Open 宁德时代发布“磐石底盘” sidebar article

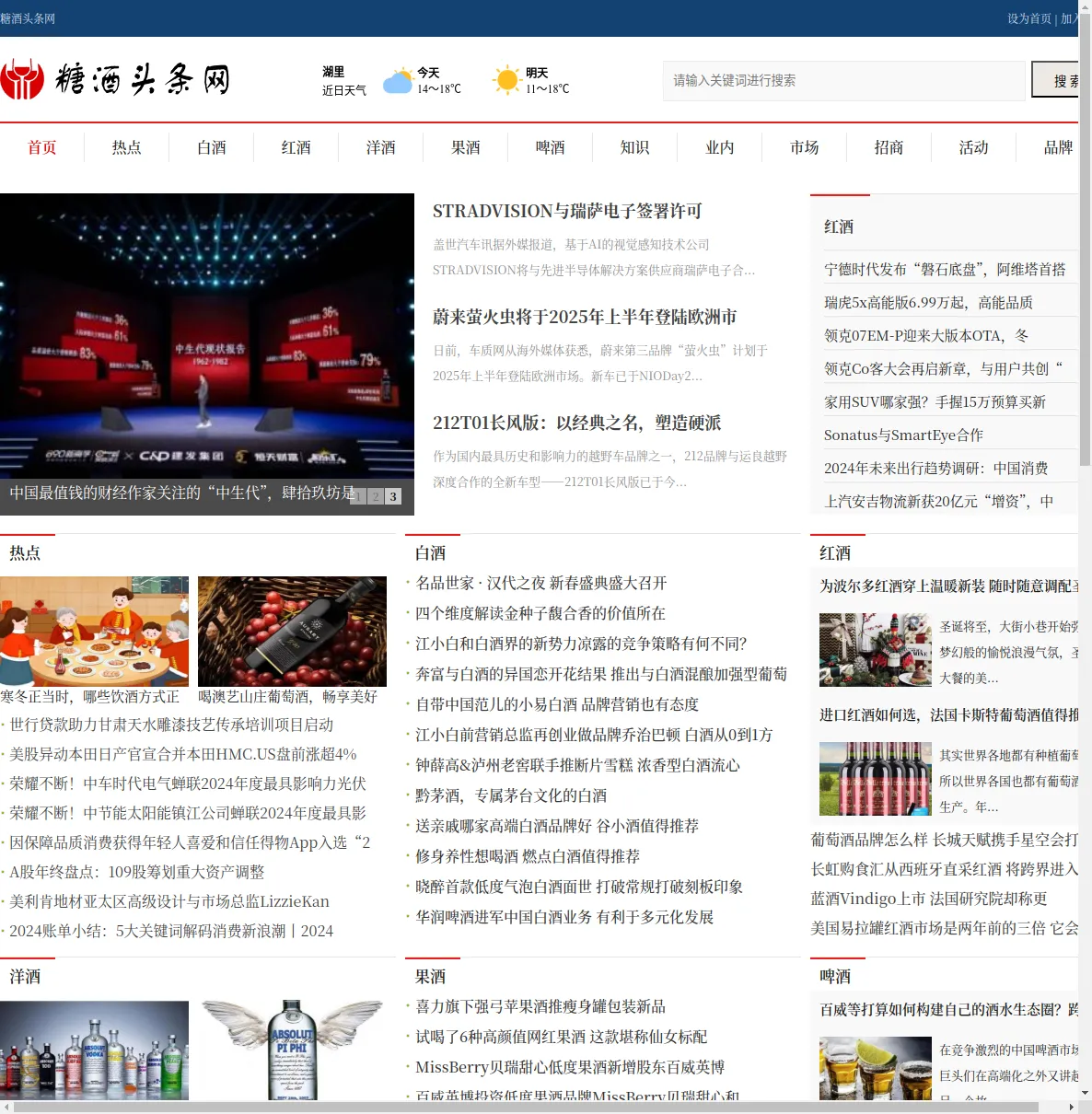(945, 270)
